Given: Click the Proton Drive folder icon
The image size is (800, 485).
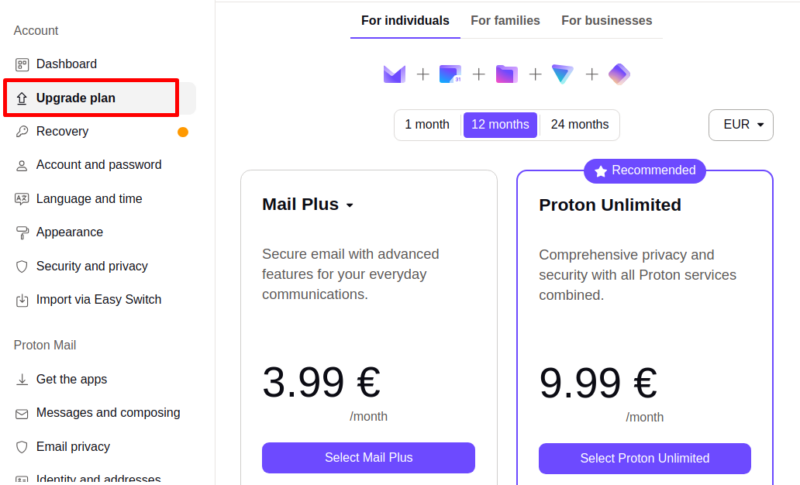Looking at the screenshot, I should 506,74.
